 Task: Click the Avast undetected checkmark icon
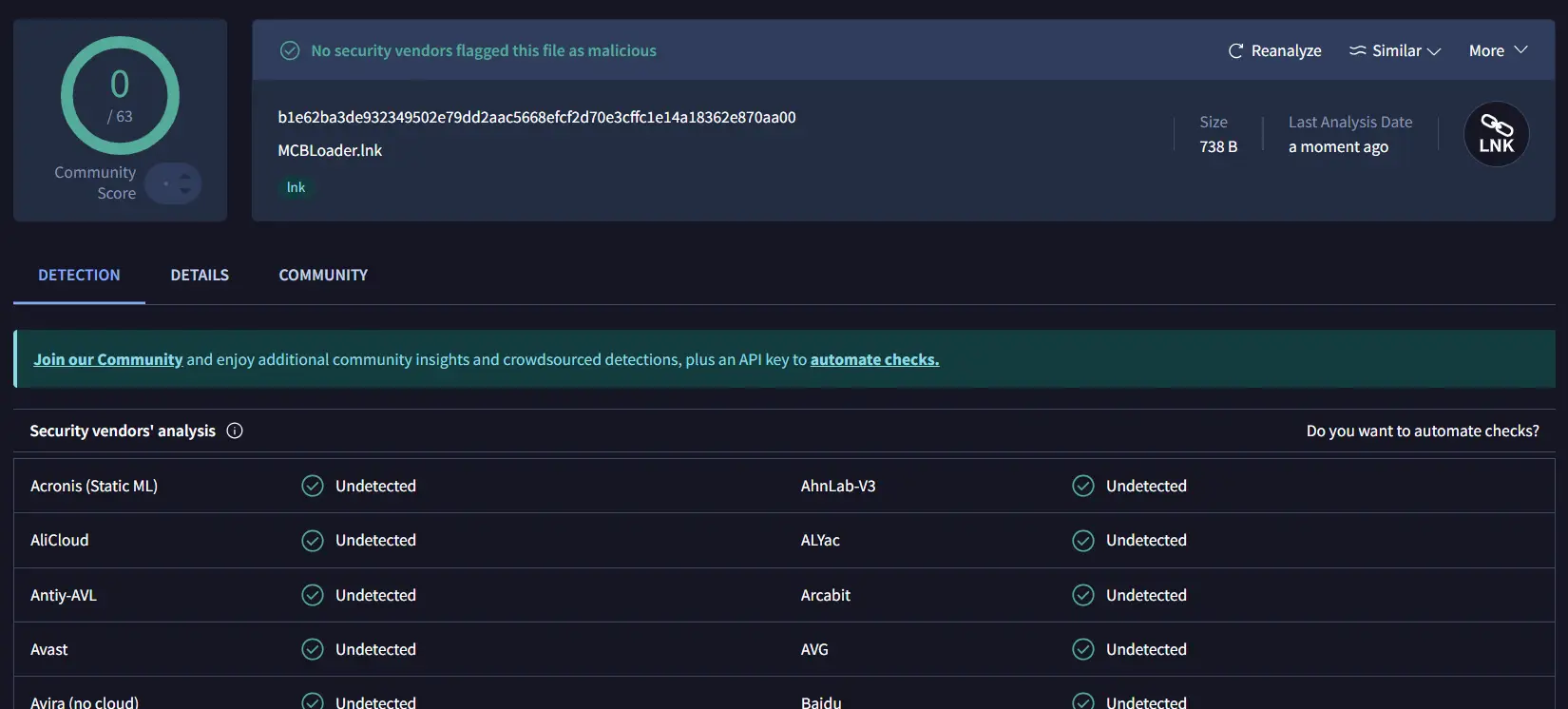click(313, 649)
